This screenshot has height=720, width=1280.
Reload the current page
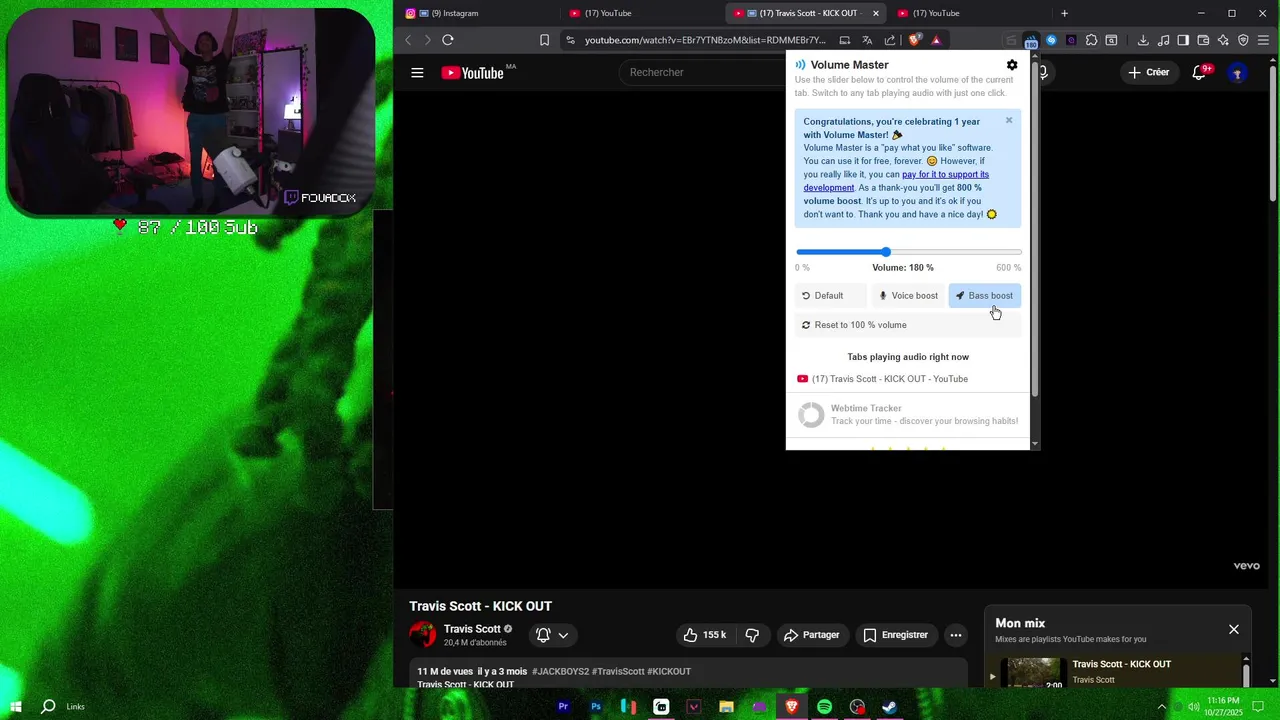pos(448,40)
